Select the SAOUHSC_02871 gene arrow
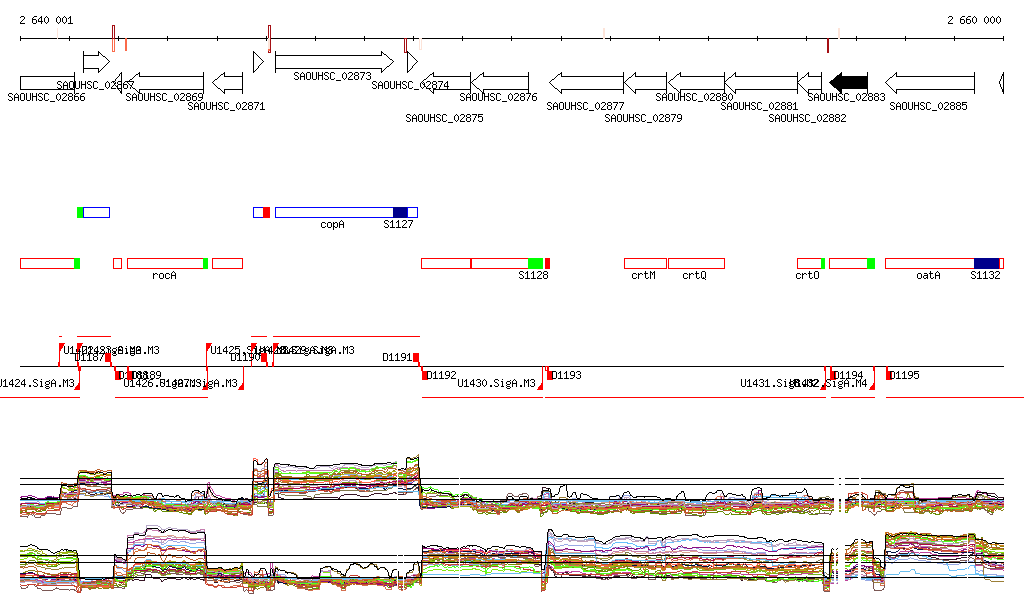The image size is (1024, 611). (228, 83)
